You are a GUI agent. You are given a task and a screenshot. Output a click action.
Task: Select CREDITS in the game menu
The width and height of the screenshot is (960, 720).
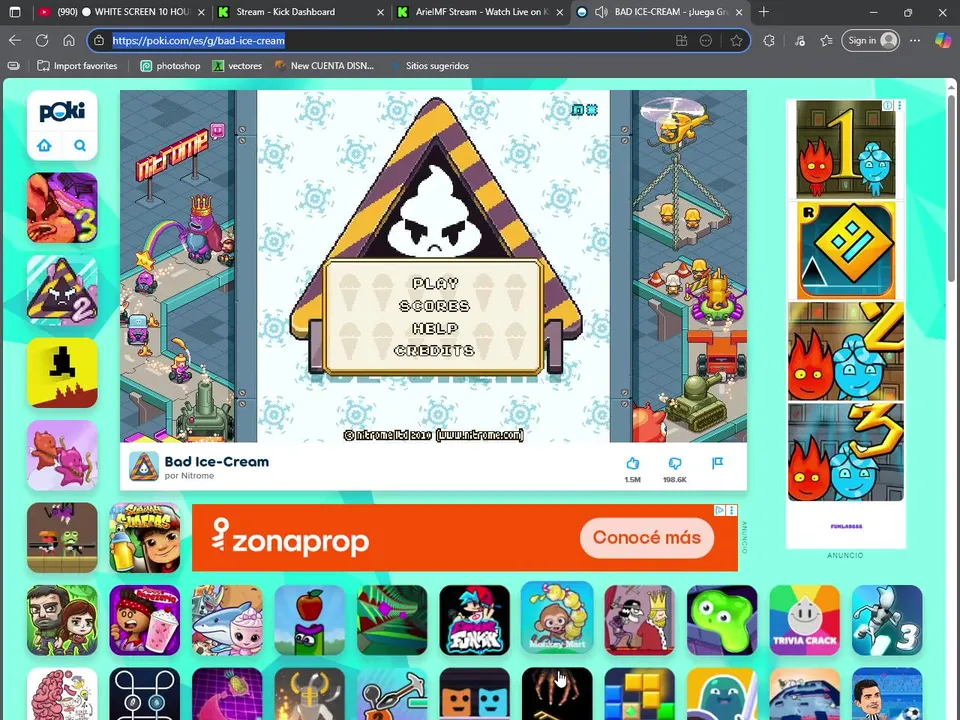point(435,351)
